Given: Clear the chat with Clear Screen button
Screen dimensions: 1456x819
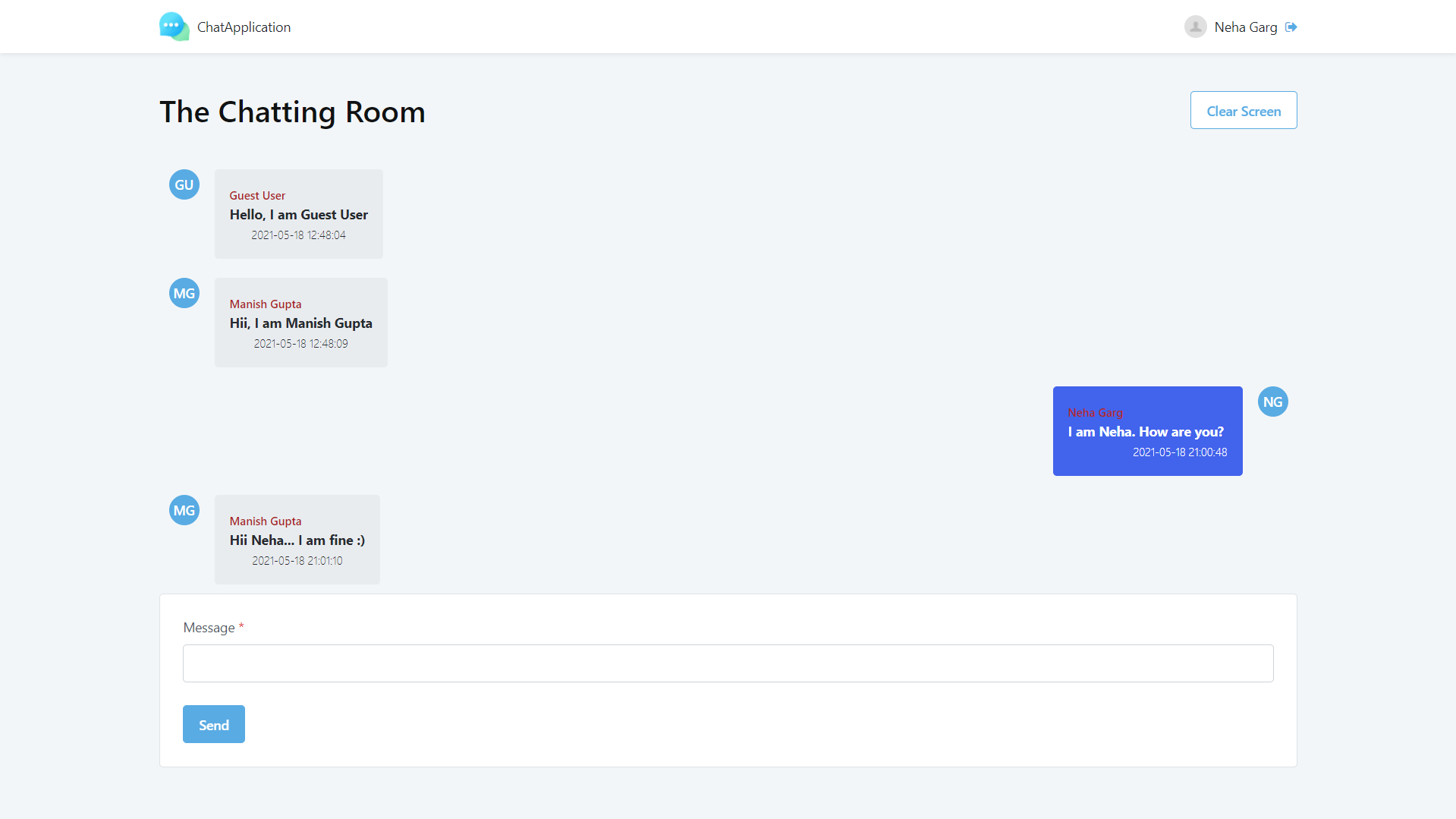Looking at the screenshot, I should click(x=1244, y=111).
